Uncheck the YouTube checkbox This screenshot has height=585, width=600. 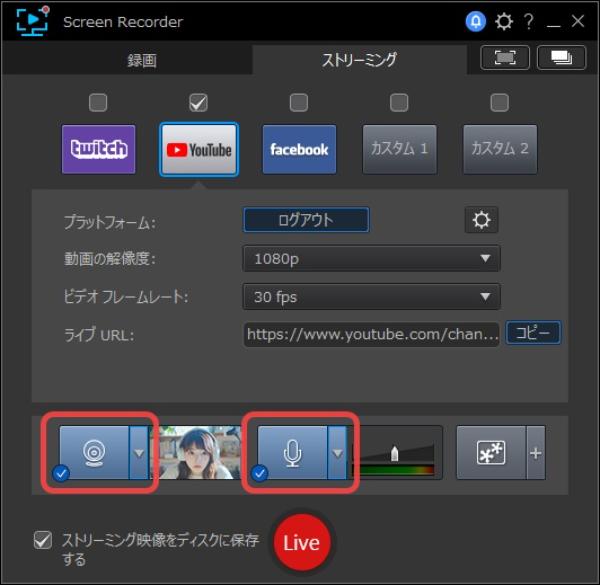pos(199,103)
